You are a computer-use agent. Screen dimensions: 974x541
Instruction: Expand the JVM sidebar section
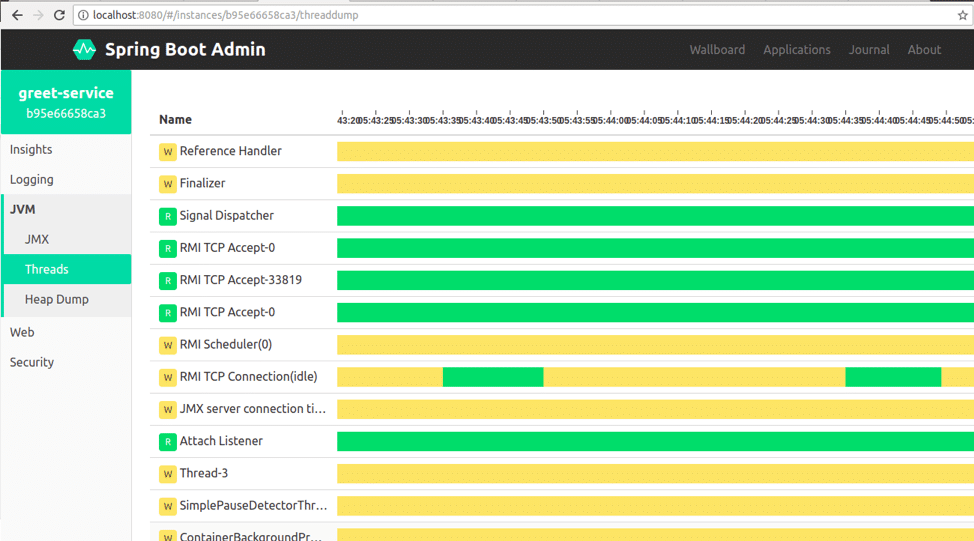(x=22, y=209)
